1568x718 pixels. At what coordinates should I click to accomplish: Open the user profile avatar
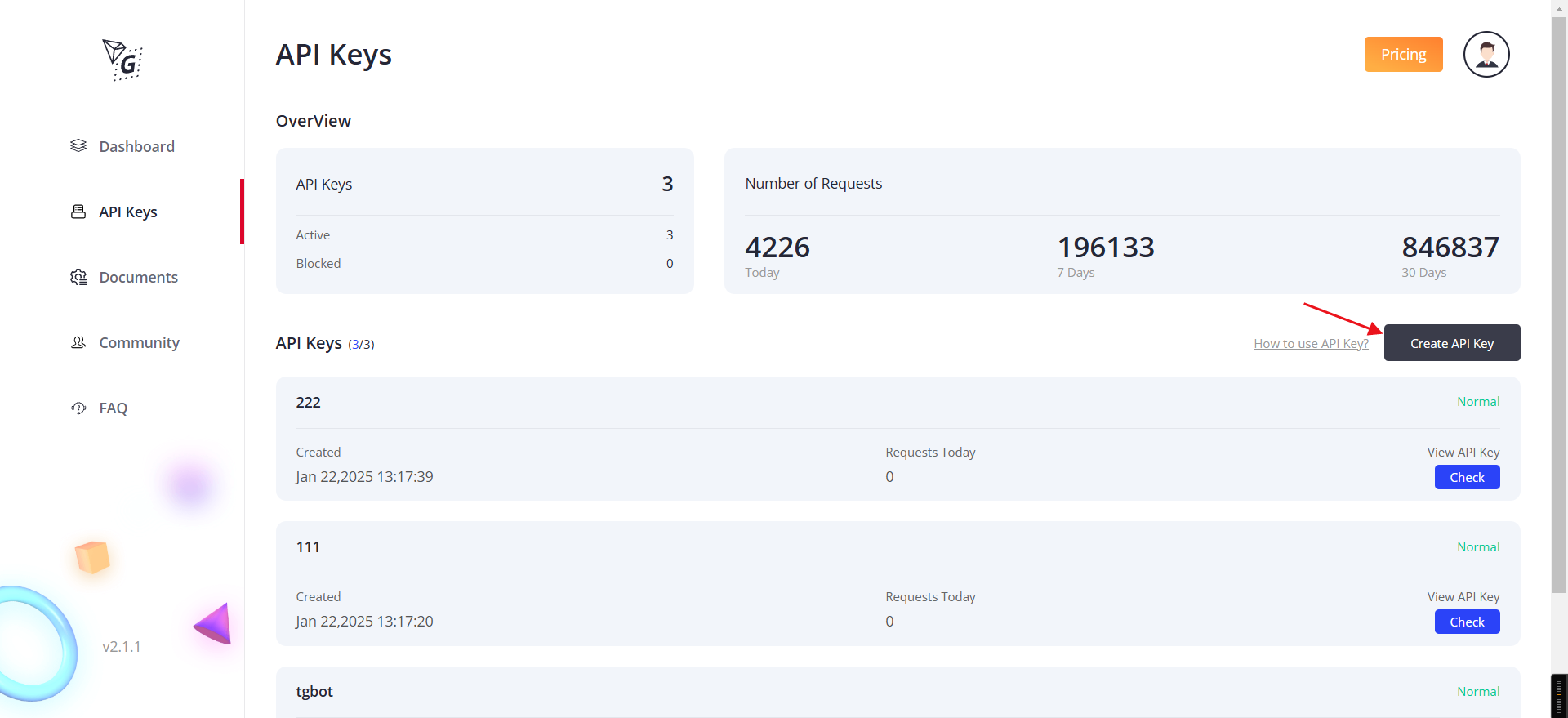coord(1486,55)
